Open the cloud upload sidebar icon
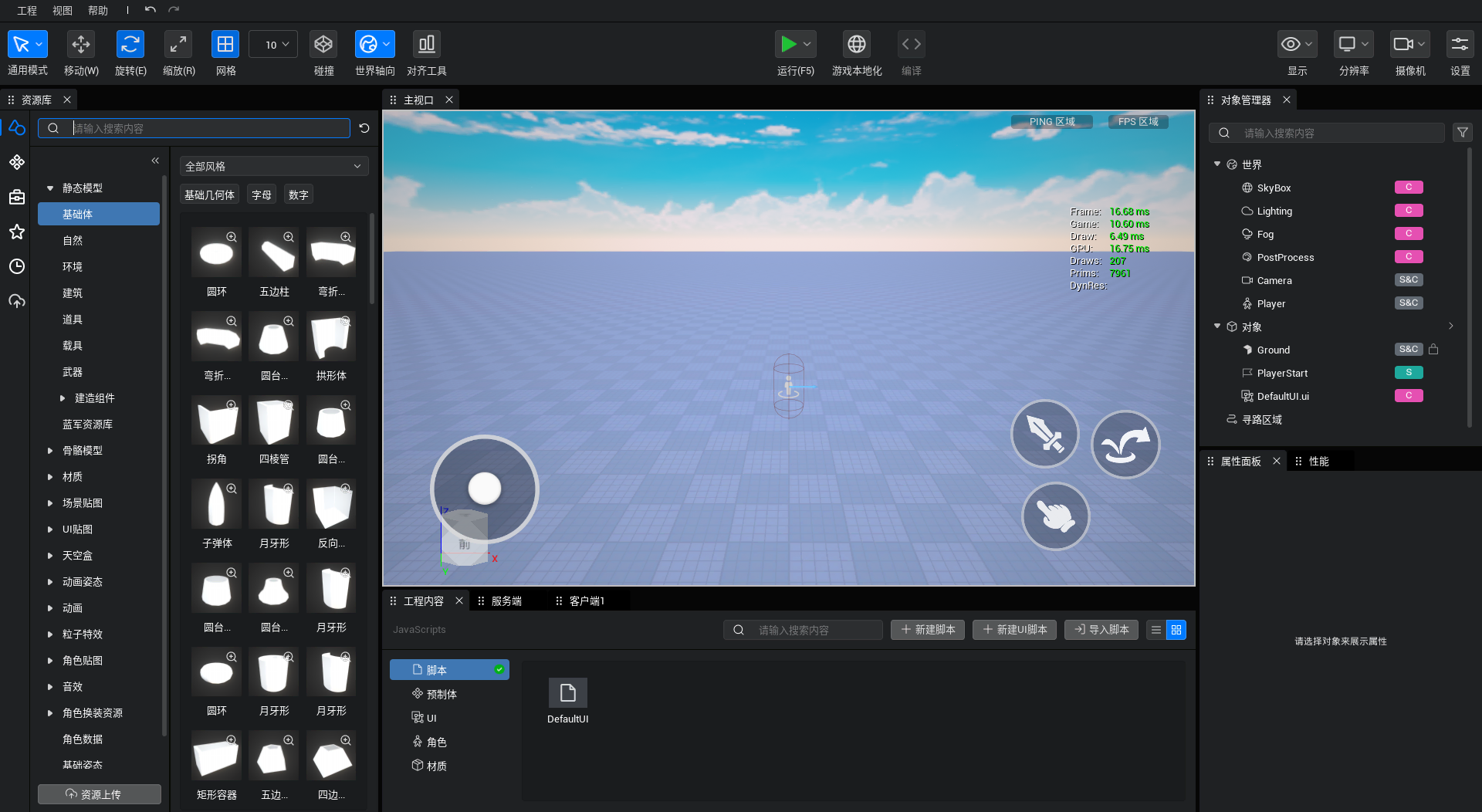This screenshot has height=812, width=1482. 17,301
